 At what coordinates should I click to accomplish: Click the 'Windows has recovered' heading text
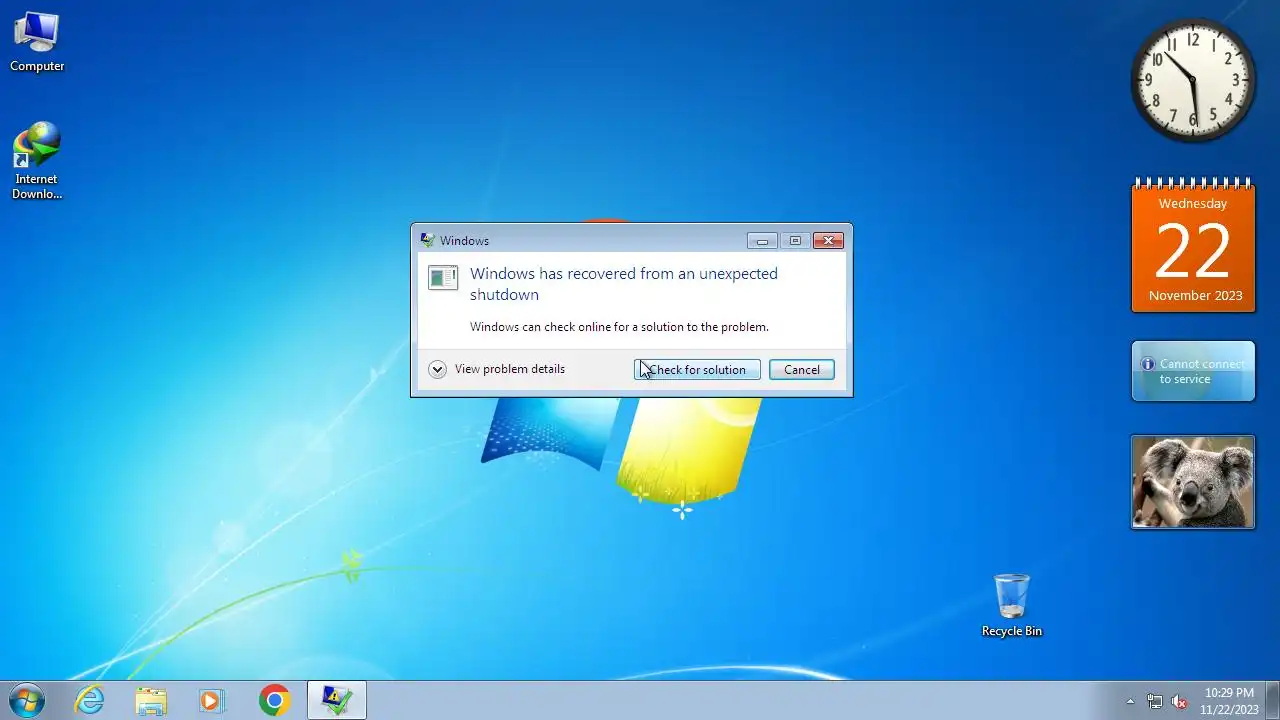pos(624,284)
